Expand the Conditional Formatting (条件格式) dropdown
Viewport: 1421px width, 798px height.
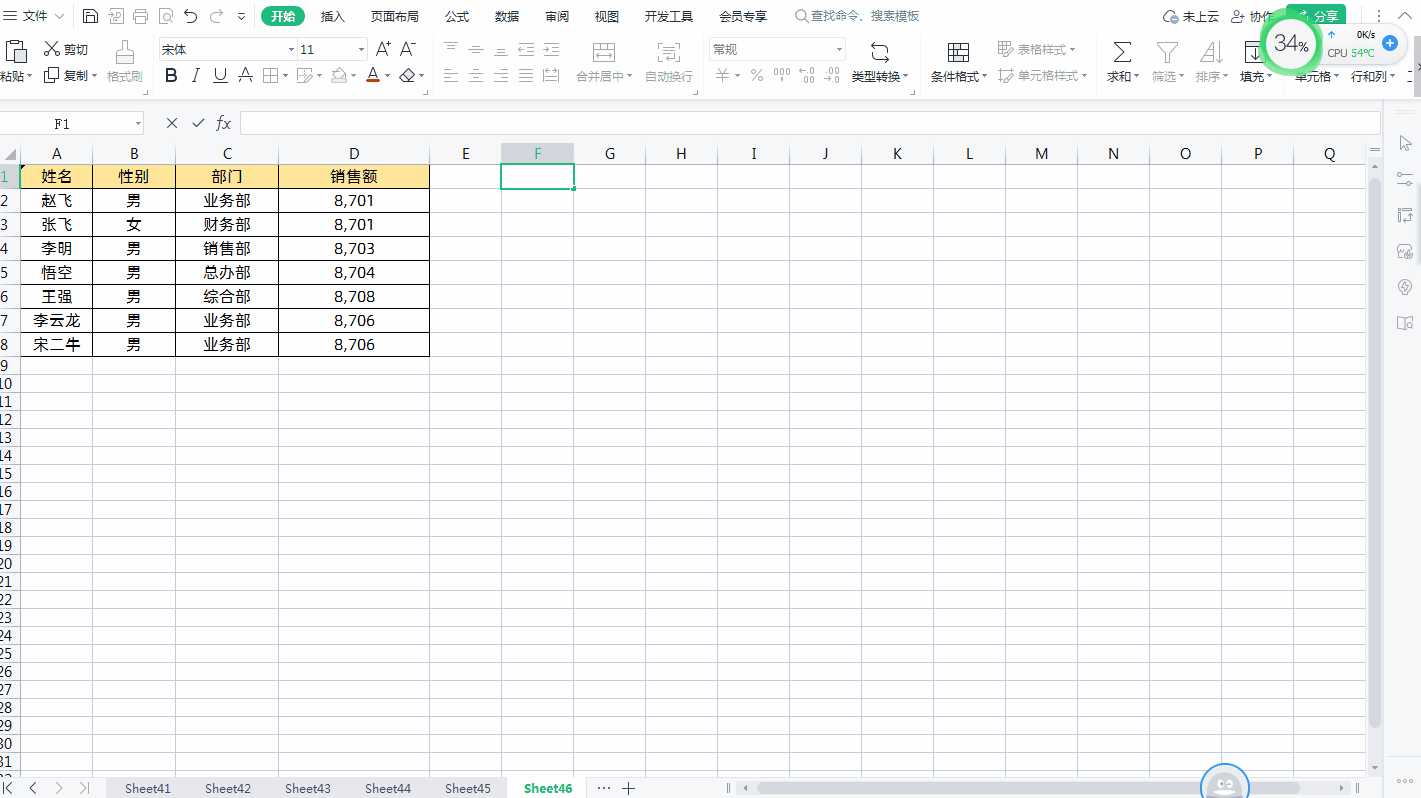point(984,76)
